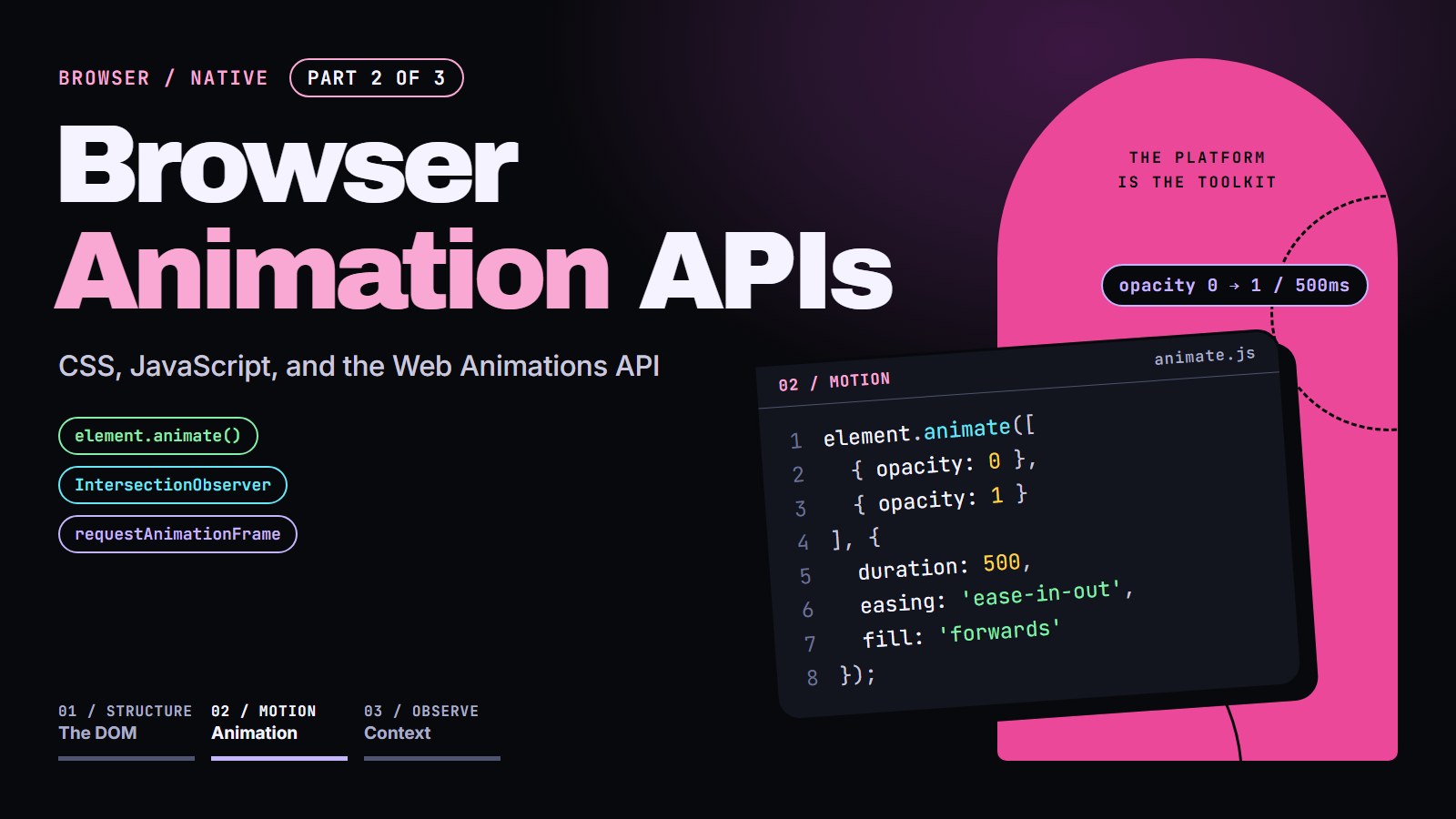Click the animate.js file name
Screen dimensions: 1456x819
point(1205,356)
